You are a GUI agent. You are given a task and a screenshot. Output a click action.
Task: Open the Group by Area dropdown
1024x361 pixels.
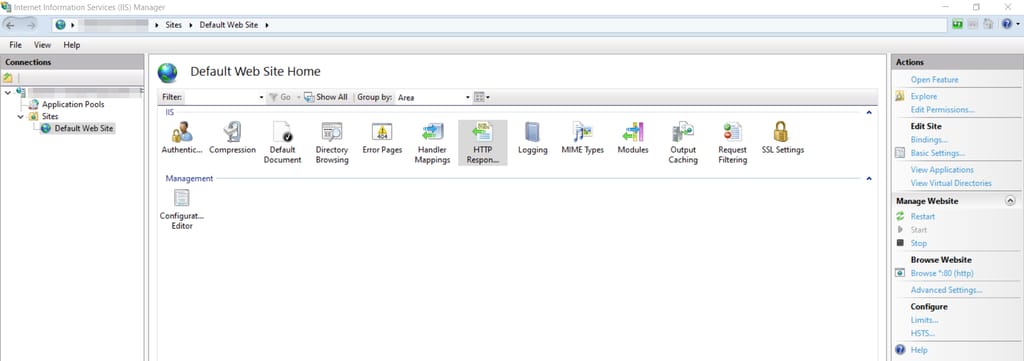468,97
